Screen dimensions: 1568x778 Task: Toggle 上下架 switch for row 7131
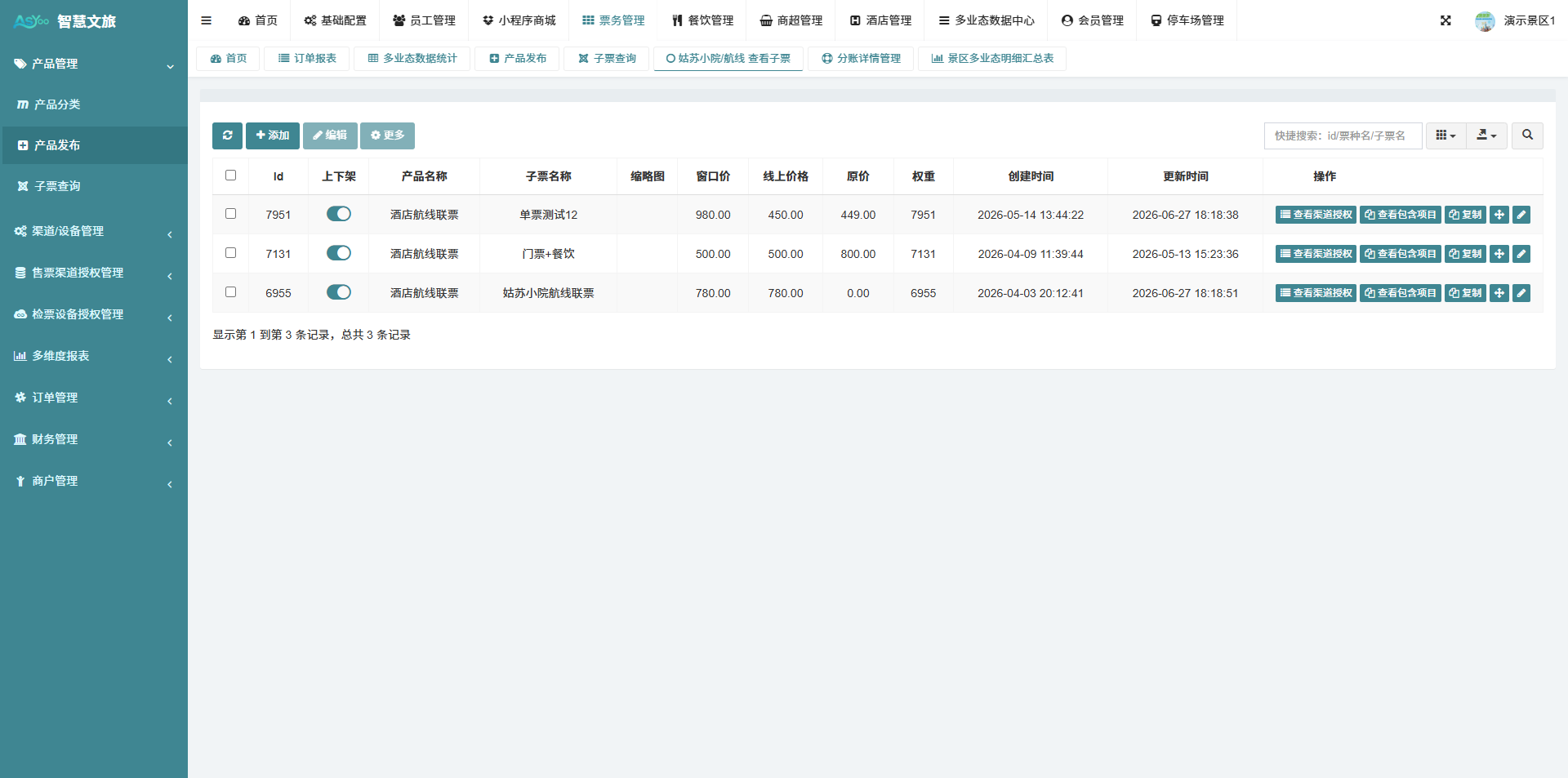339,253
